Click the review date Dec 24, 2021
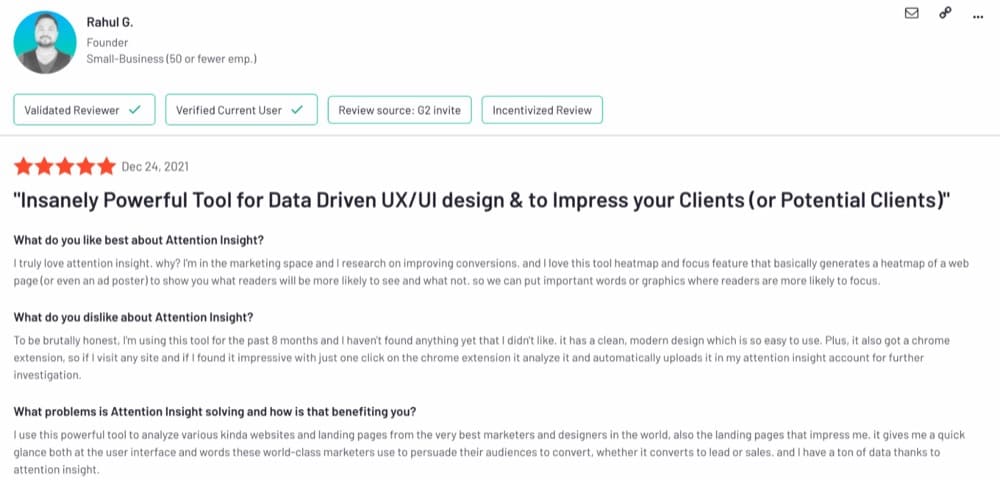The width and height of the screenshot is (1000, 483). tap(155, 167)
